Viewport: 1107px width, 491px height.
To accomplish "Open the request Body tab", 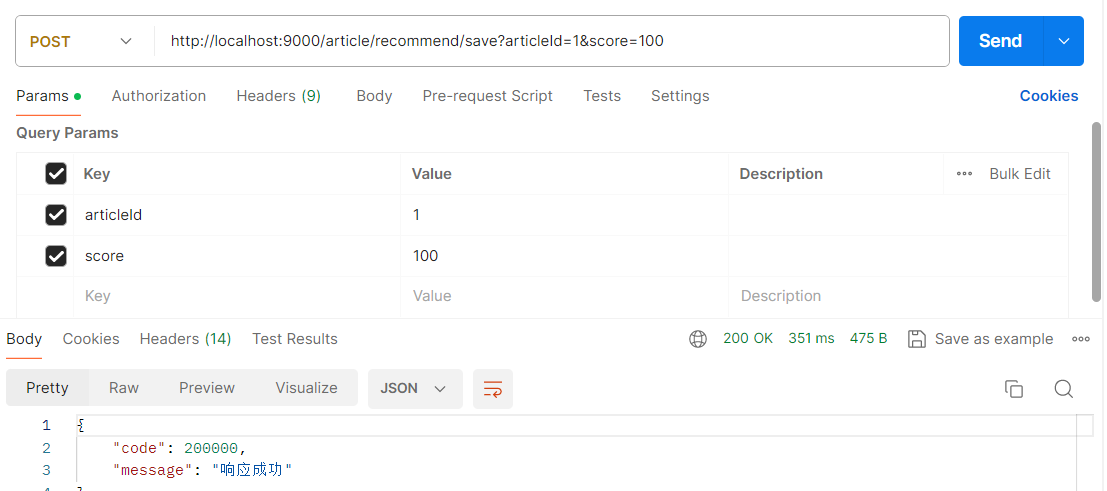I will coord(374,96).
